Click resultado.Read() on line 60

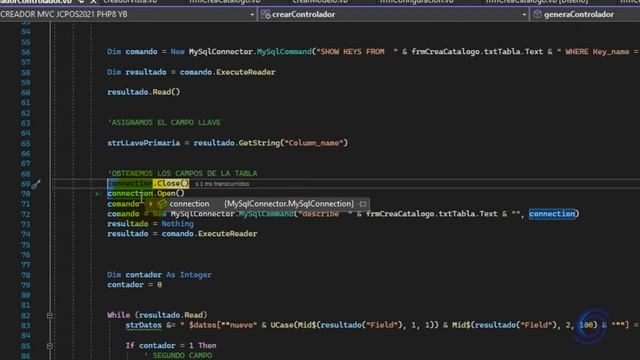click(144, 92)
